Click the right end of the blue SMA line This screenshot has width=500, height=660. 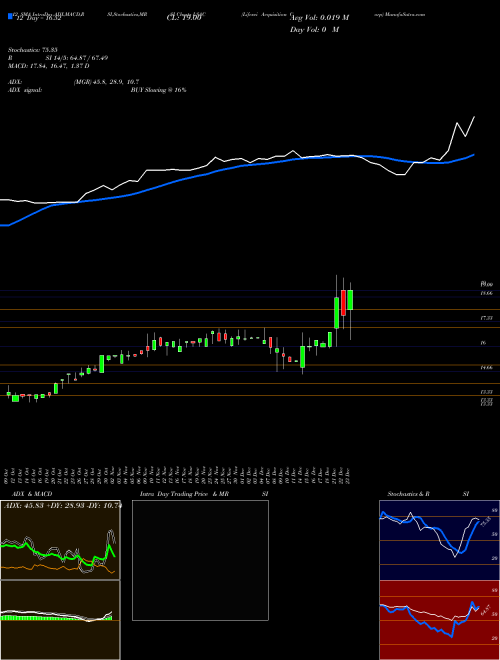[x=474, y=154]
